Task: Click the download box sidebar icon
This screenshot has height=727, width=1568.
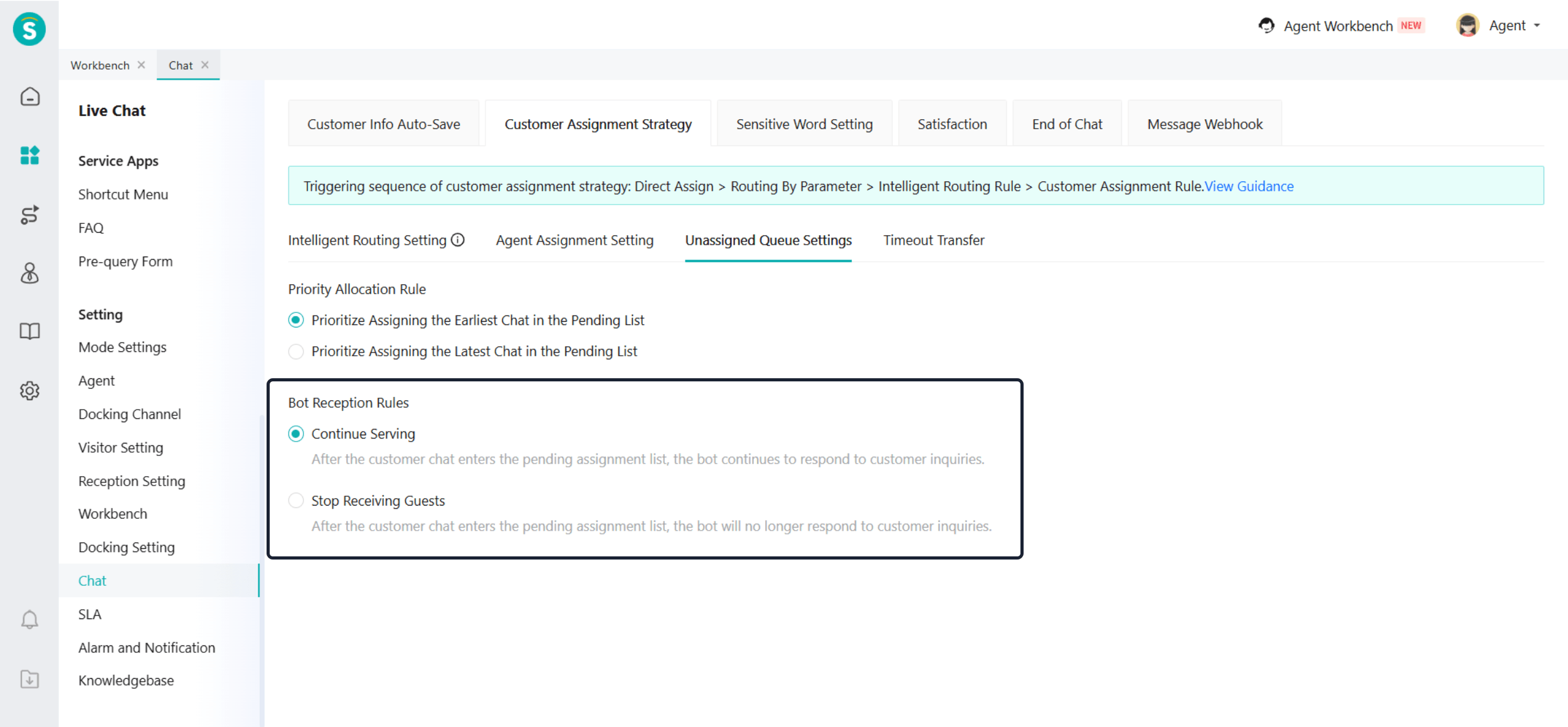Action: (29, 679)
